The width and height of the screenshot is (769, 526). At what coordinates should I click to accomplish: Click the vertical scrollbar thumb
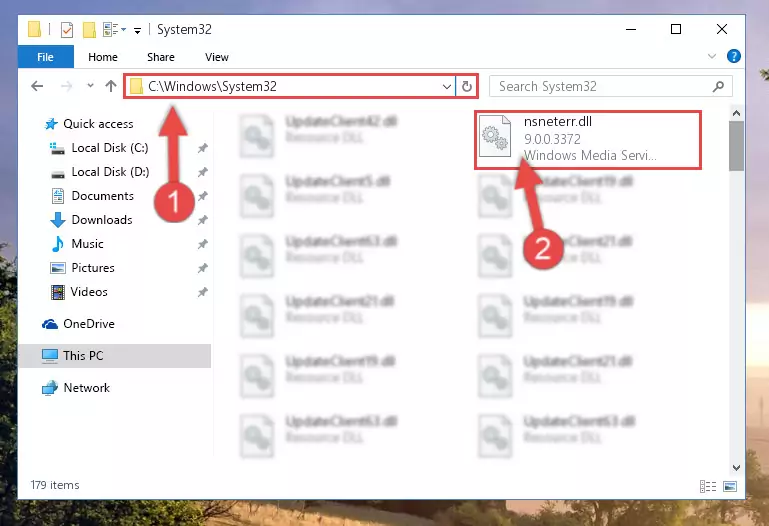tap(736, 146)
